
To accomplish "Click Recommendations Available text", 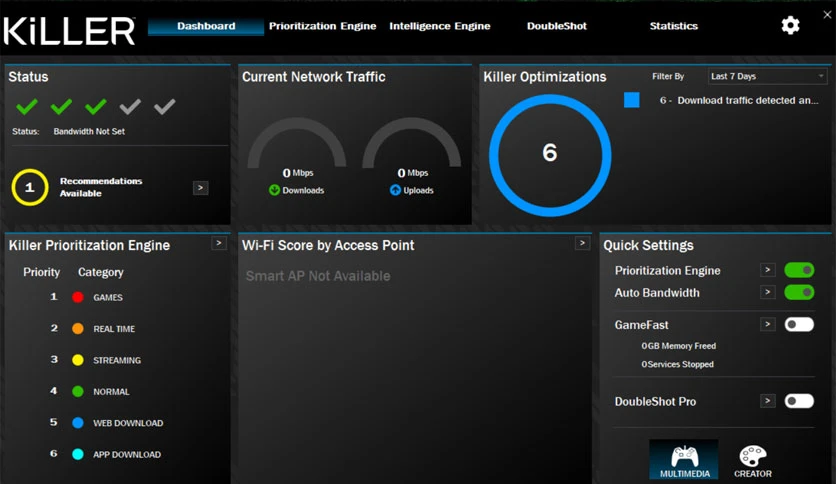I will (101, 187).
